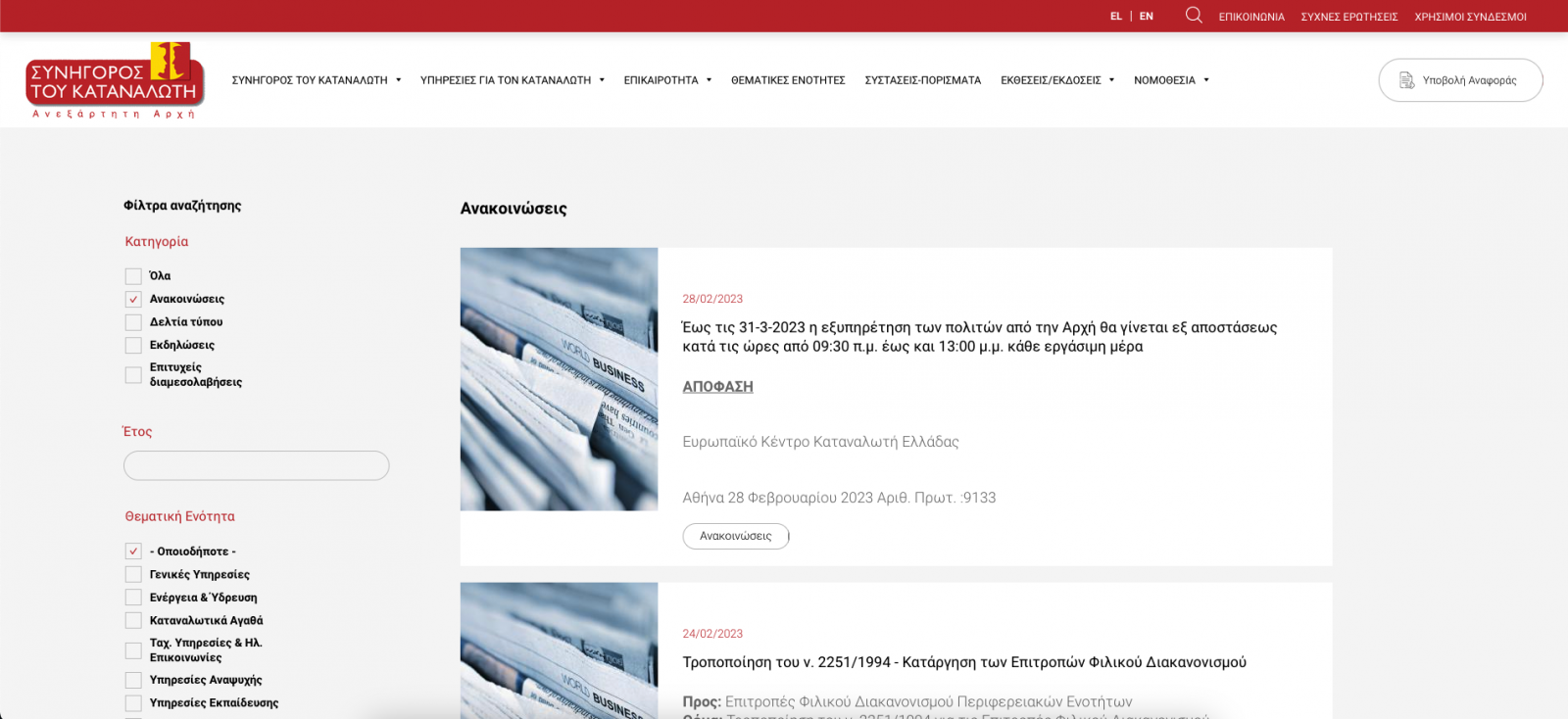Click the date 24/02/2023
The height and width of the screenshot is (719, 1568).
click(x=712, y=634)
